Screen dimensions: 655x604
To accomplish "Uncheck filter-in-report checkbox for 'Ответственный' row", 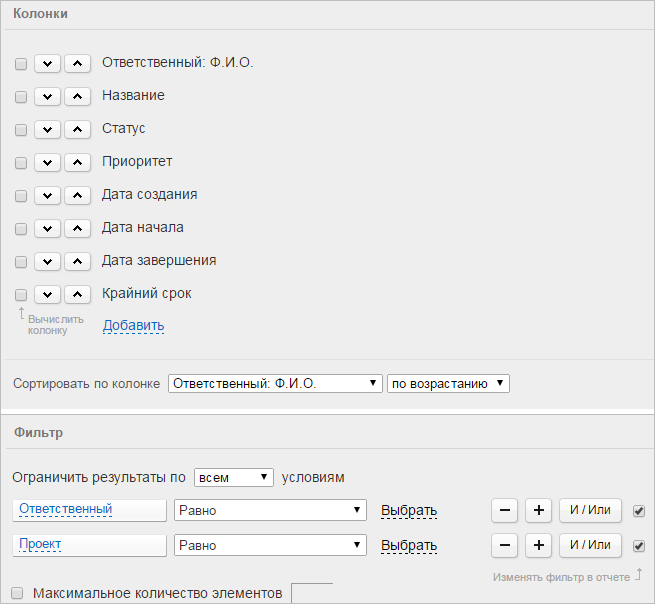I will pos(639,511).
